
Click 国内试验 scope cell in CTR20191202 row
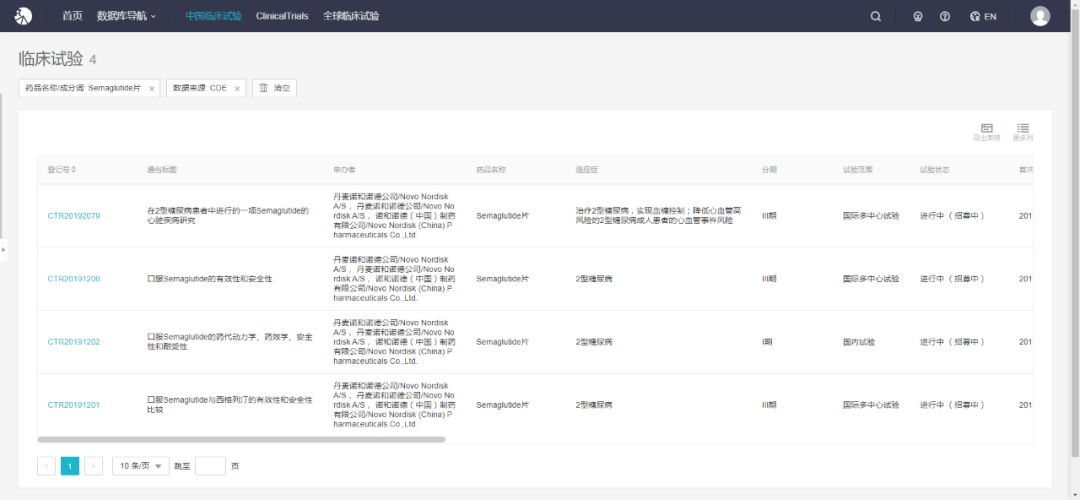pos(858,342)
